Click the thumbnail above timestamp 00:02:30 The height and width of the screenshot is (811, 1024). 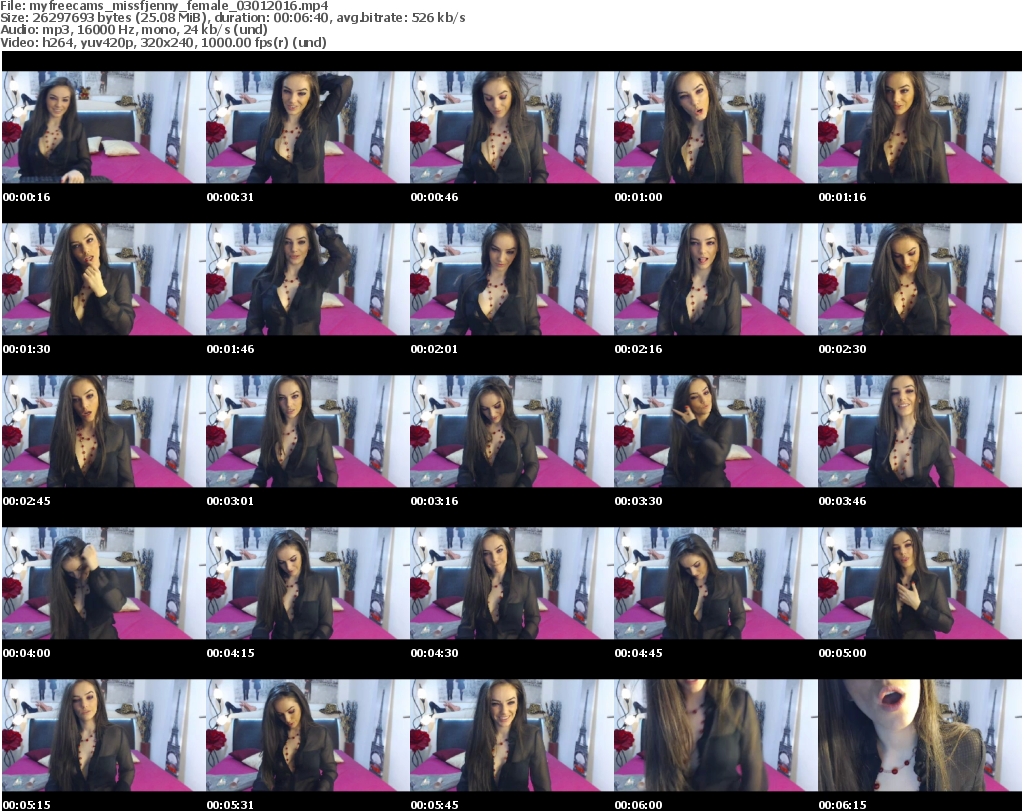920,279
